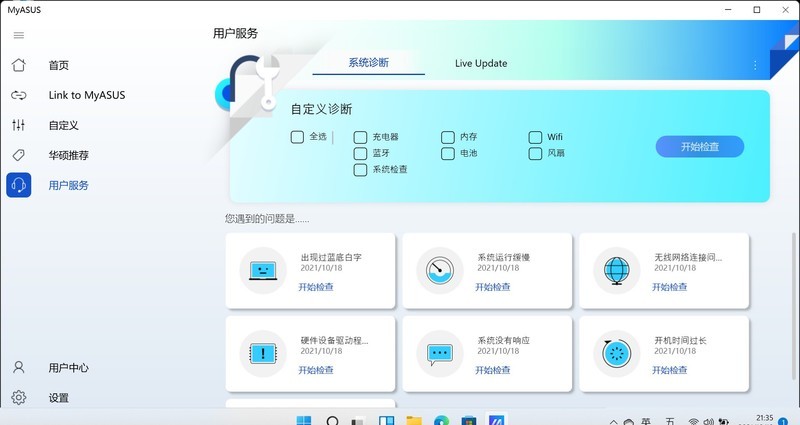This screenshot has width=800, height=425.
Task: Open 用户中心 user center
Action: tap(68, 368)
